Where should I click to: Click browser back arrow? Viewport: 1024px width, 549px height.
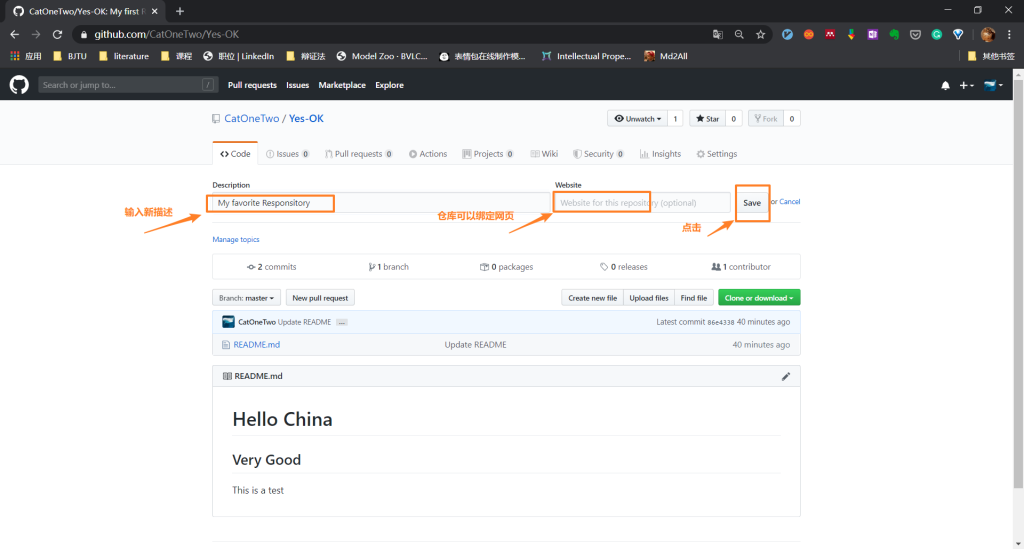click(x=14, y=35)
